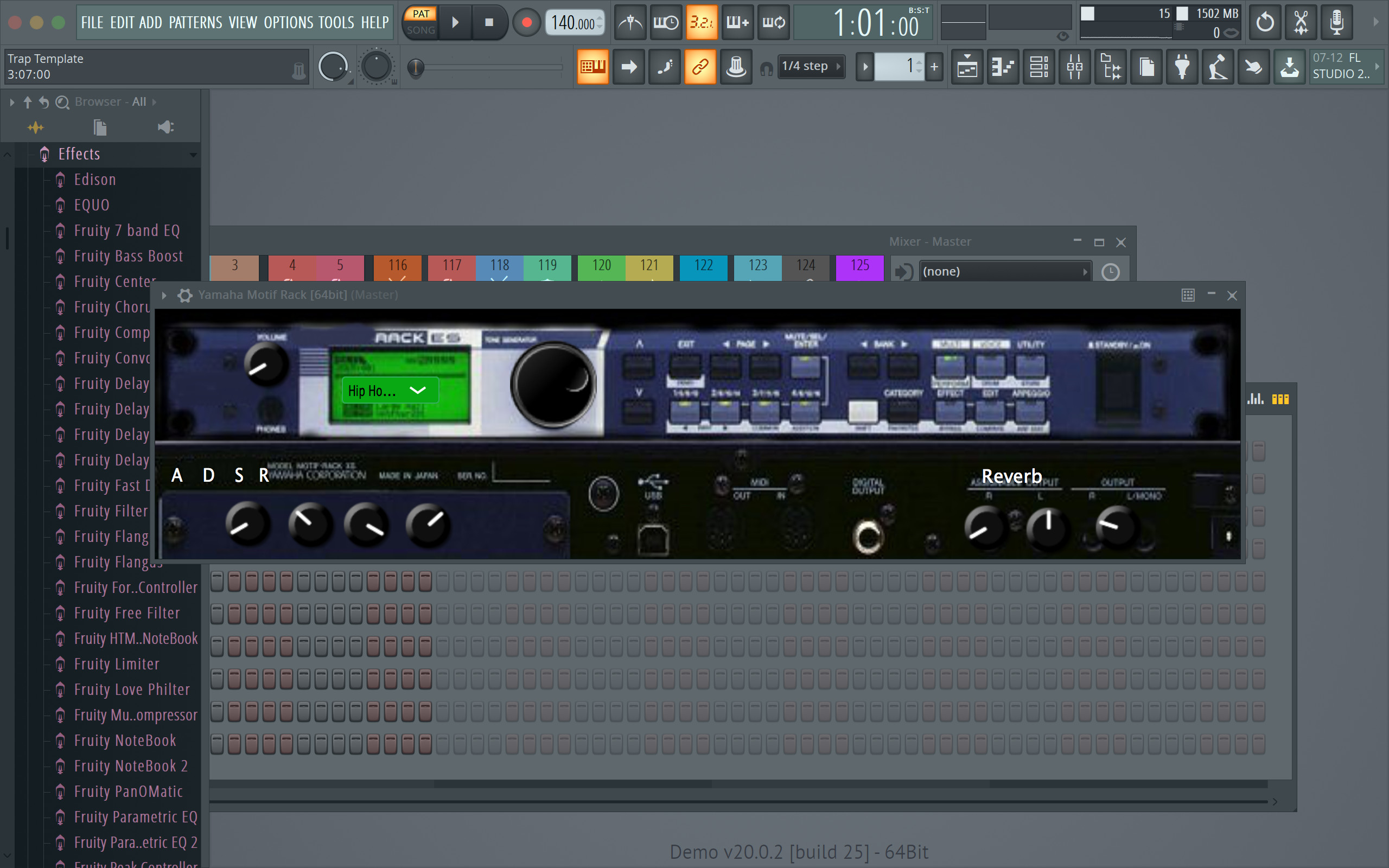
Task: Open the HELP menu
Action: point(375,22)
